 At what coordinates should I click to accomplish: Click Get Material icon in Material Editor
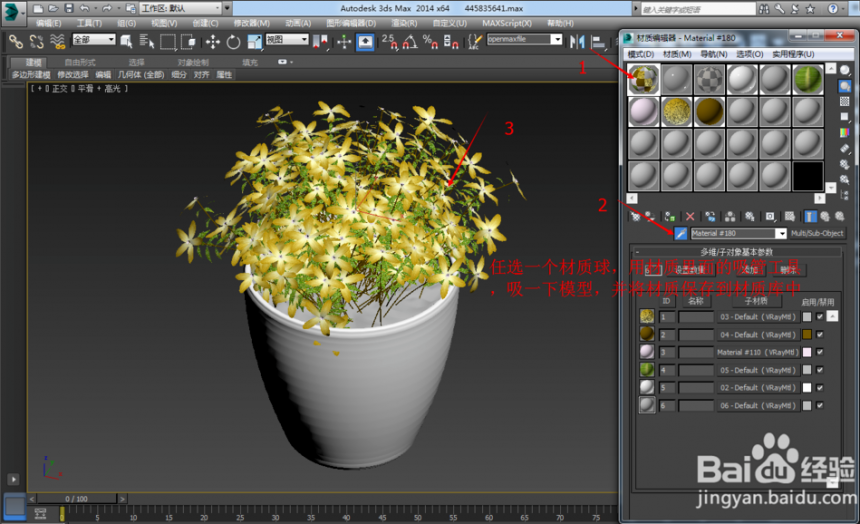click(635, 217)
